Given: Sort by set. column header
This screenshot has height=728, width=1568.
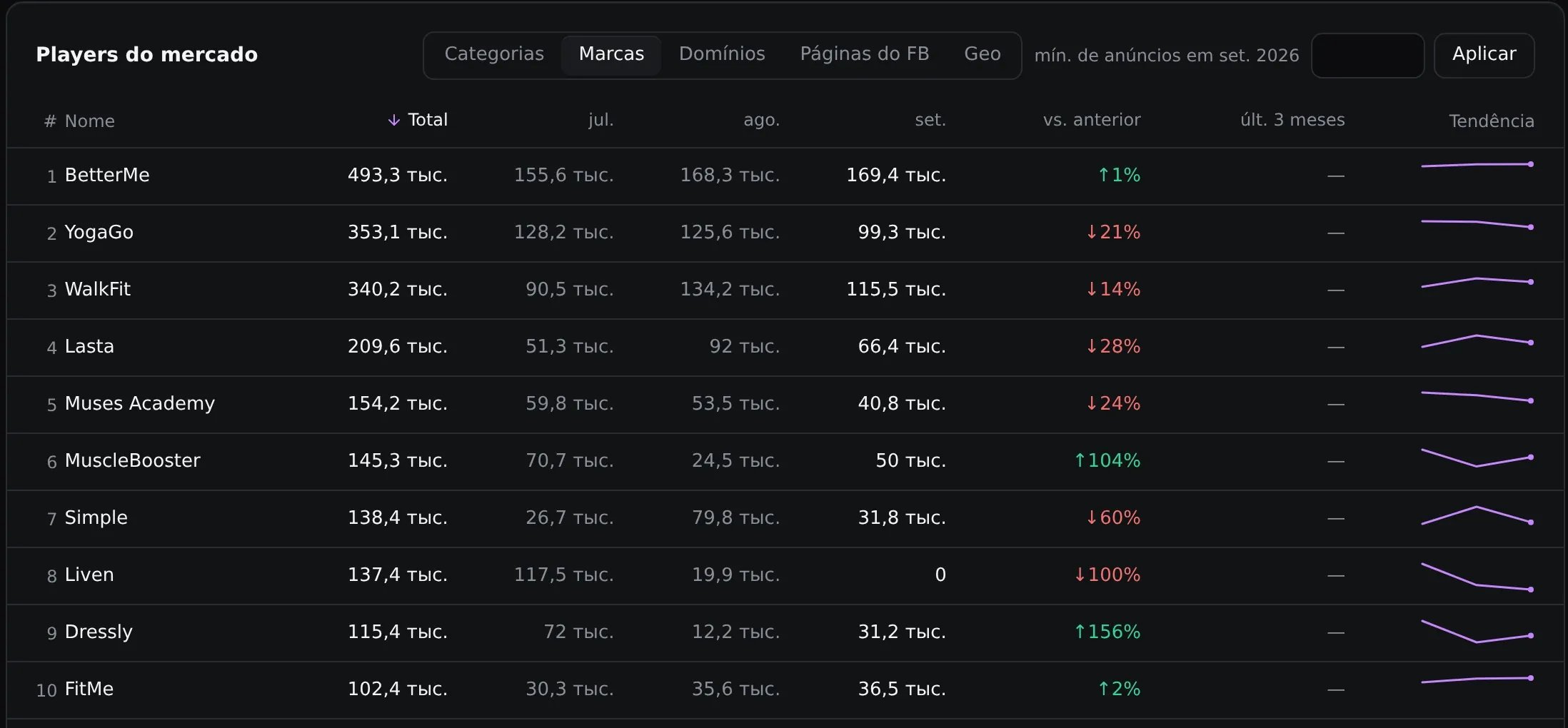Looking at the screenshot, I should point(930,120).
